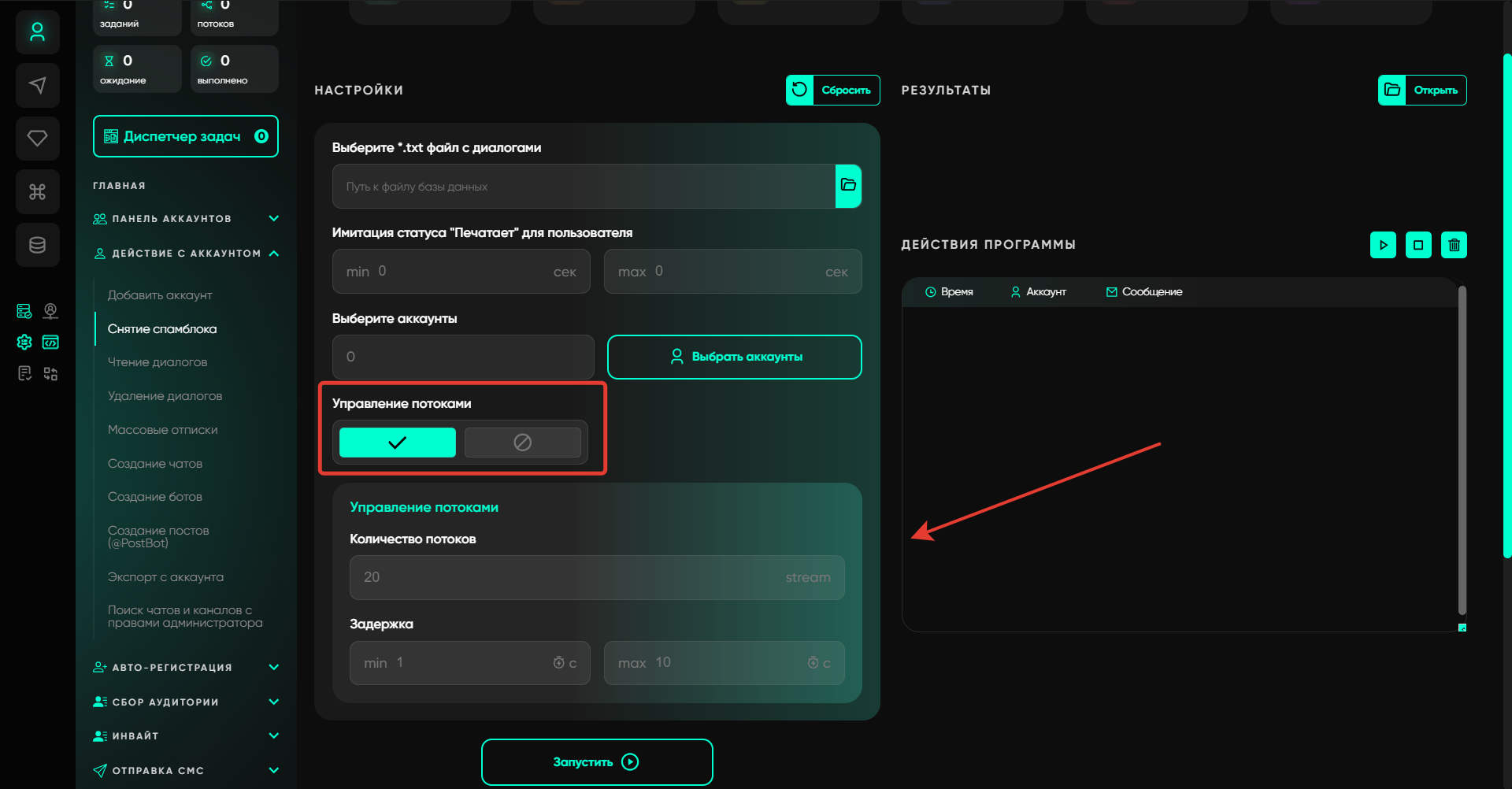Enable thread management with checkmark toggle
The height and width of the screenshot is (789, 1512).
coord(397,443)
